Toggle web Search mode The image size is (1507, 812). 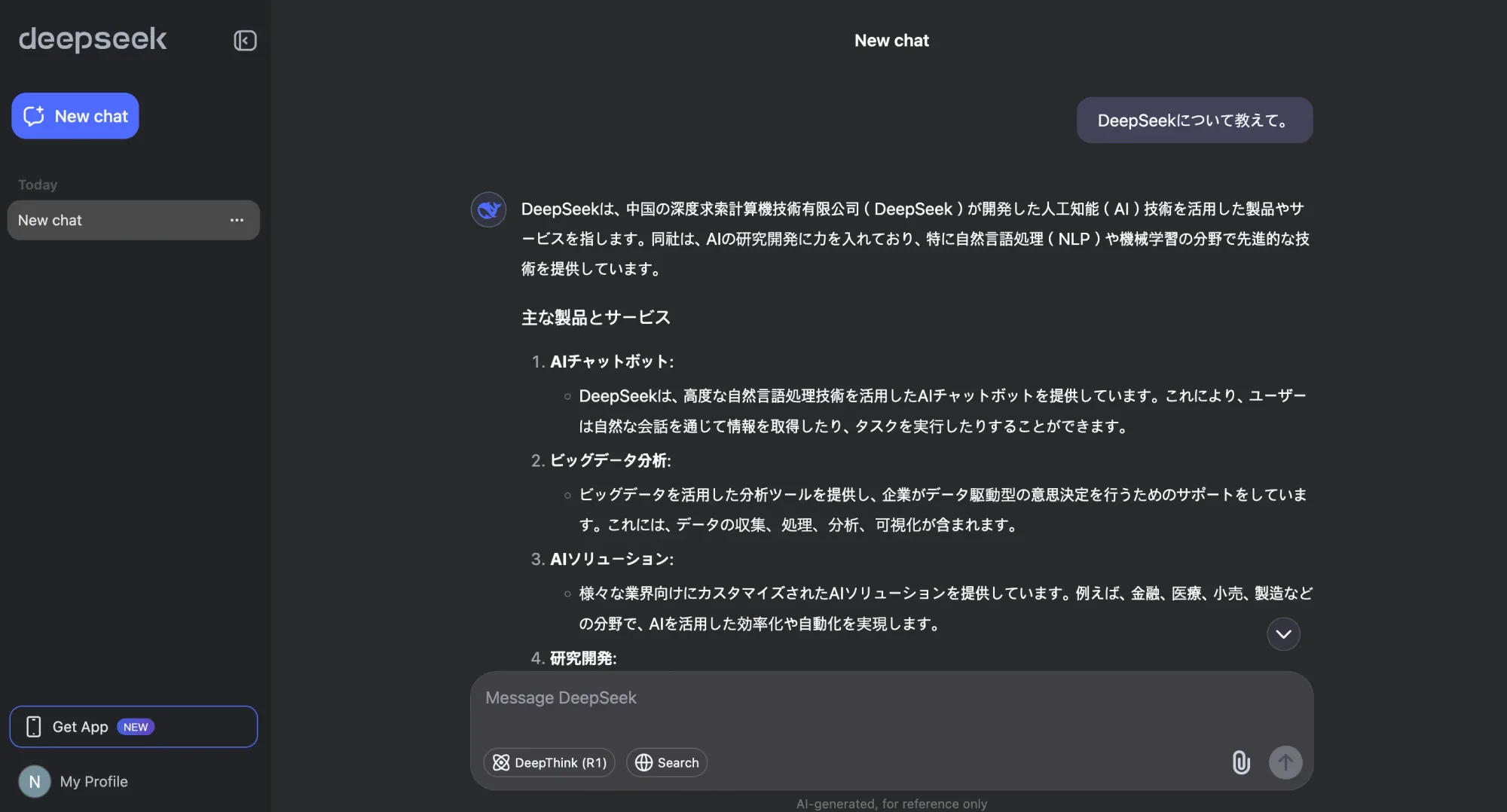click(667, 763)
